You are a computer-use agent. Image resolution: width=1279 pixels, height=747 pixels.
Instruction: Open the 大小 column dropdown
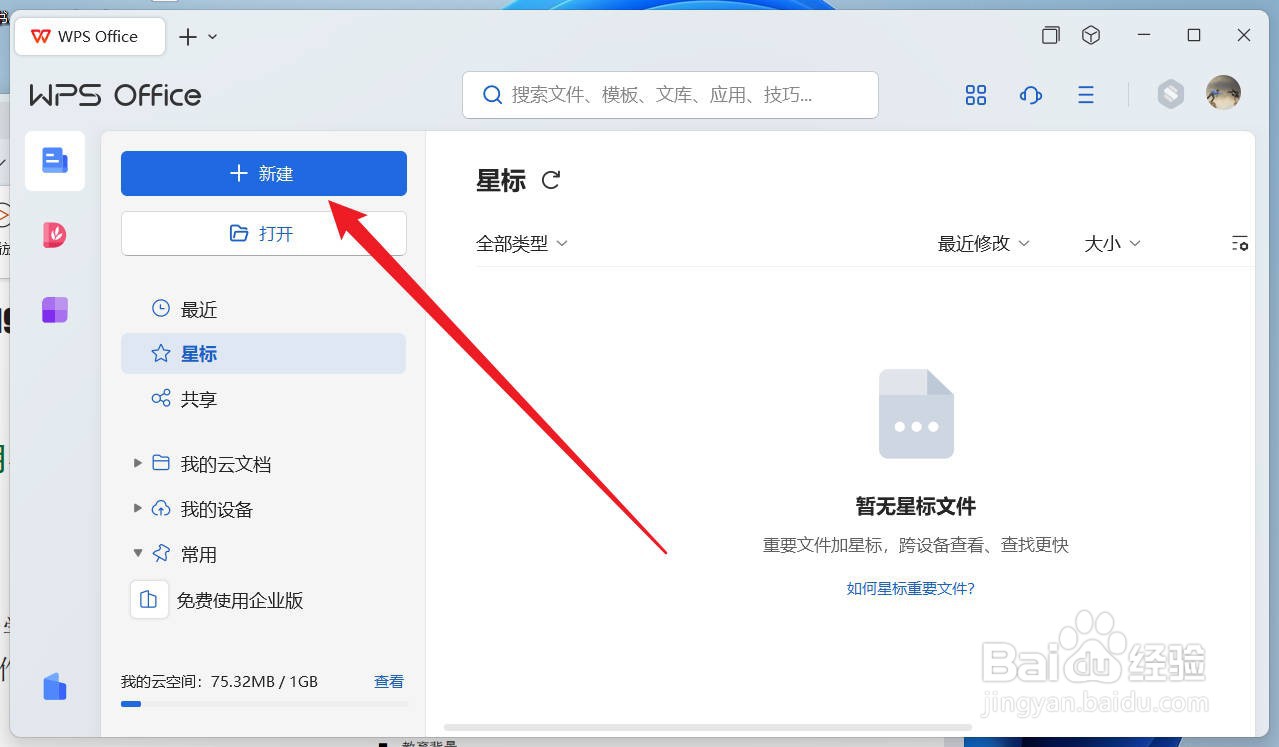(1113, 243)
